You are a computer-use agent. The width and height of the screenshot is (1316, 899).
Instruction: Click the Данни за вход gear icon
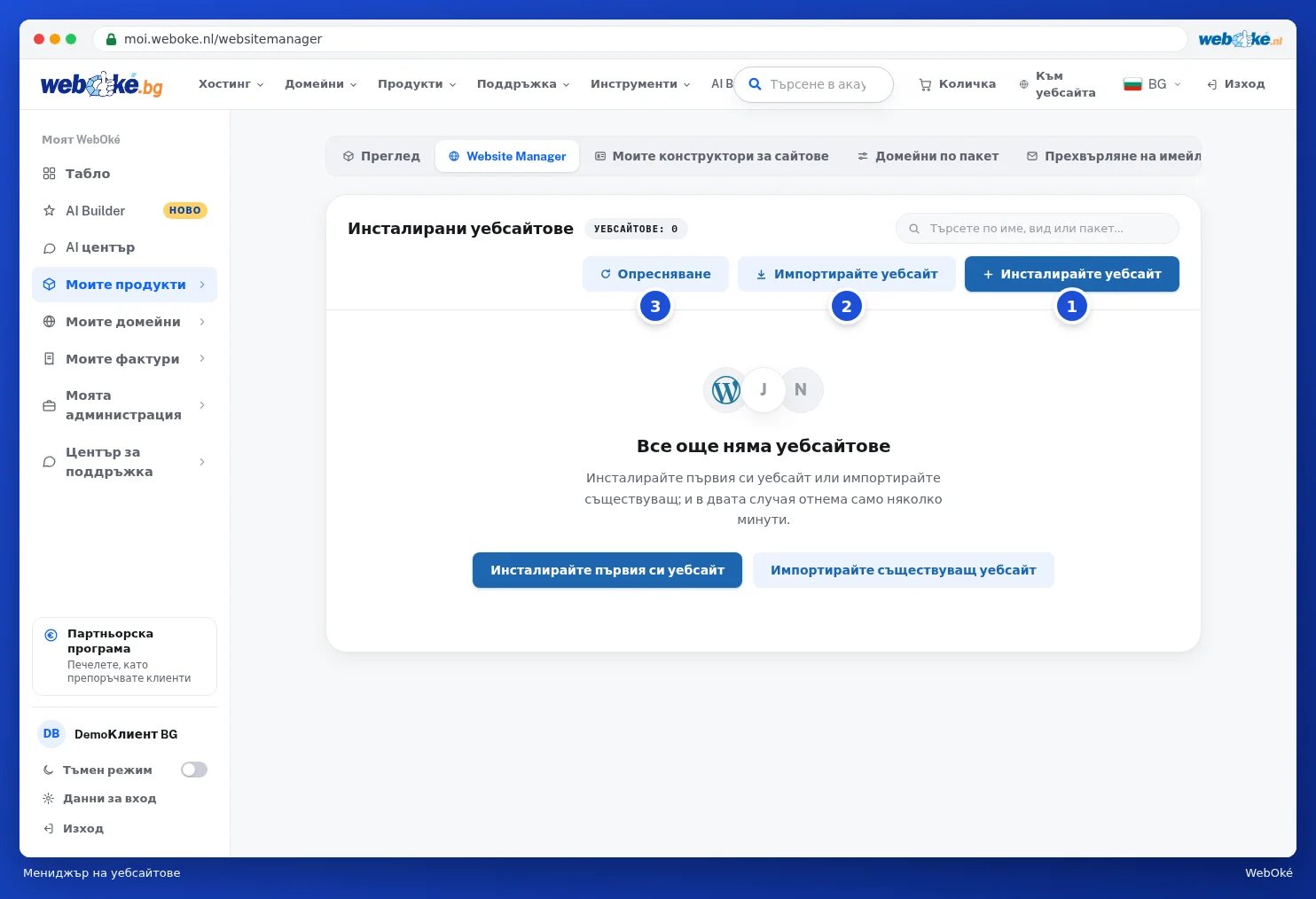(x=49, y=799)
